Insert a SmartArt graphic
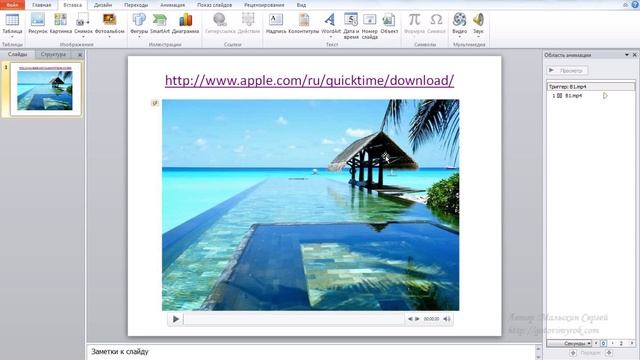This screenshot has width=640, height=360. 160,20
